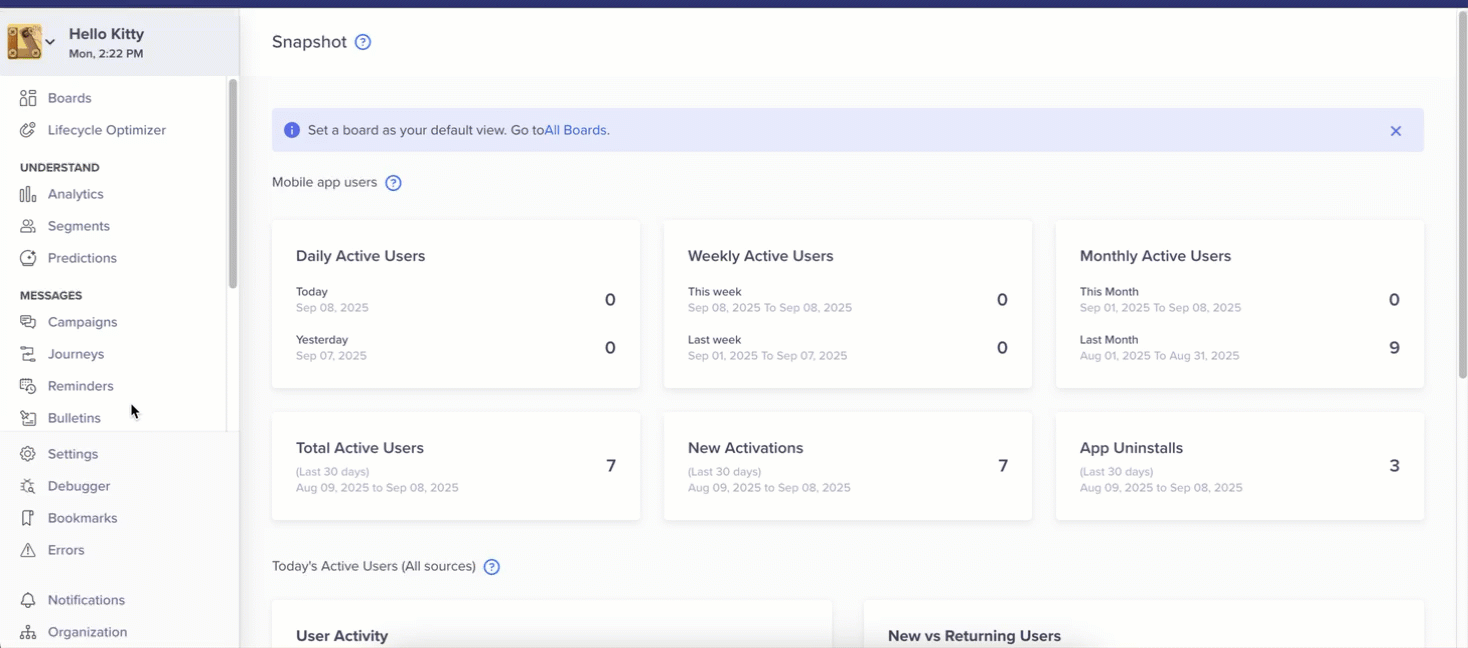The height and width of the screenshot is (648, 1468).
Task: Click the Errors warning triangle icon
Action: (28, 550)
